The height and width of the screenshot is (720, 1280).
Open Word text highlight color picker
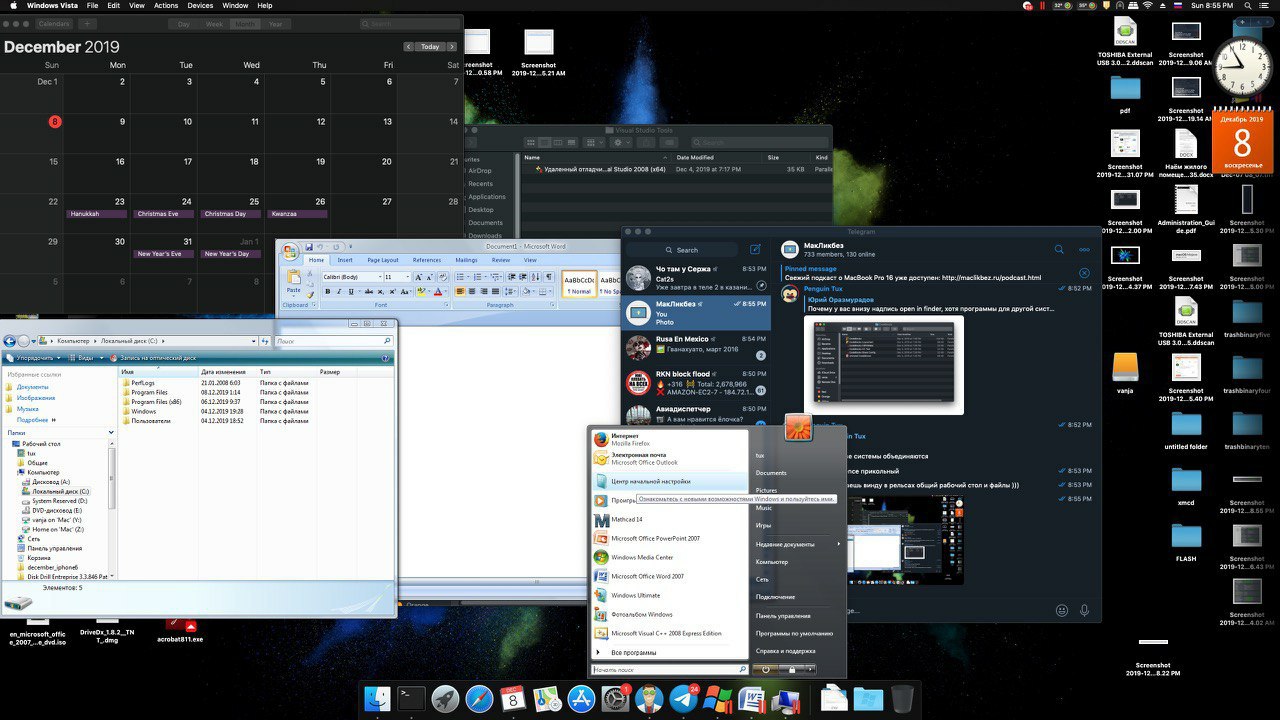pyautogui.click(x=422, y=291)
